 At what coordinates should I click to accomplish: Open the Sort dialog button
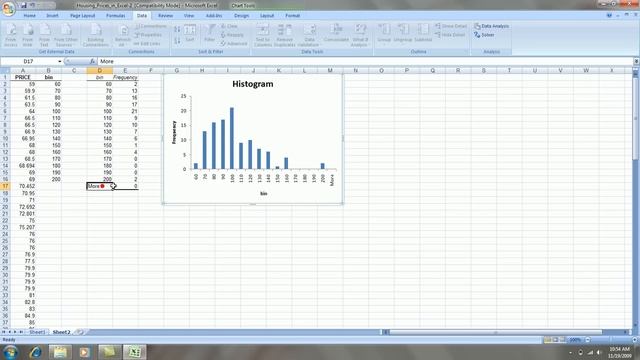tap(190, 34)
